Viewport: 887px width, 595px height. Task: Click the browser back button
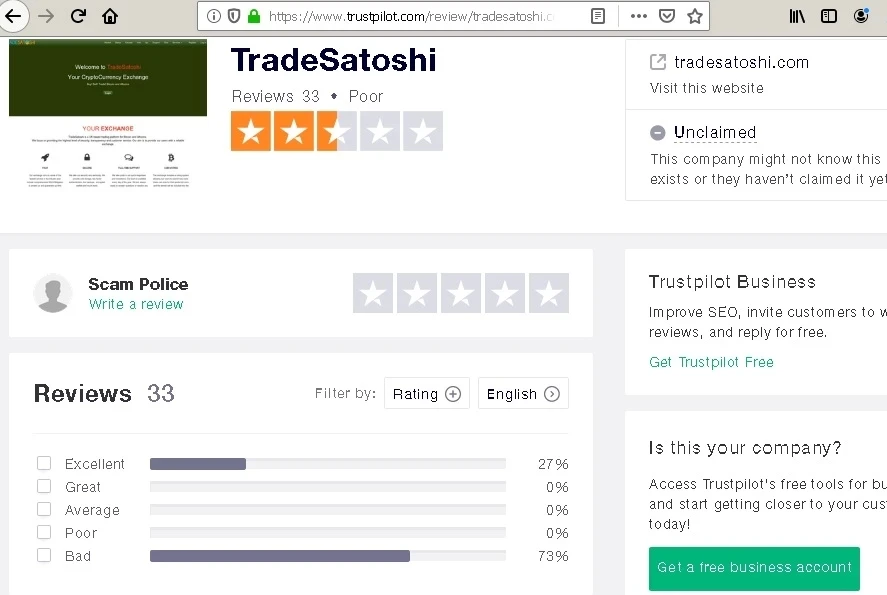coord(13,16)
